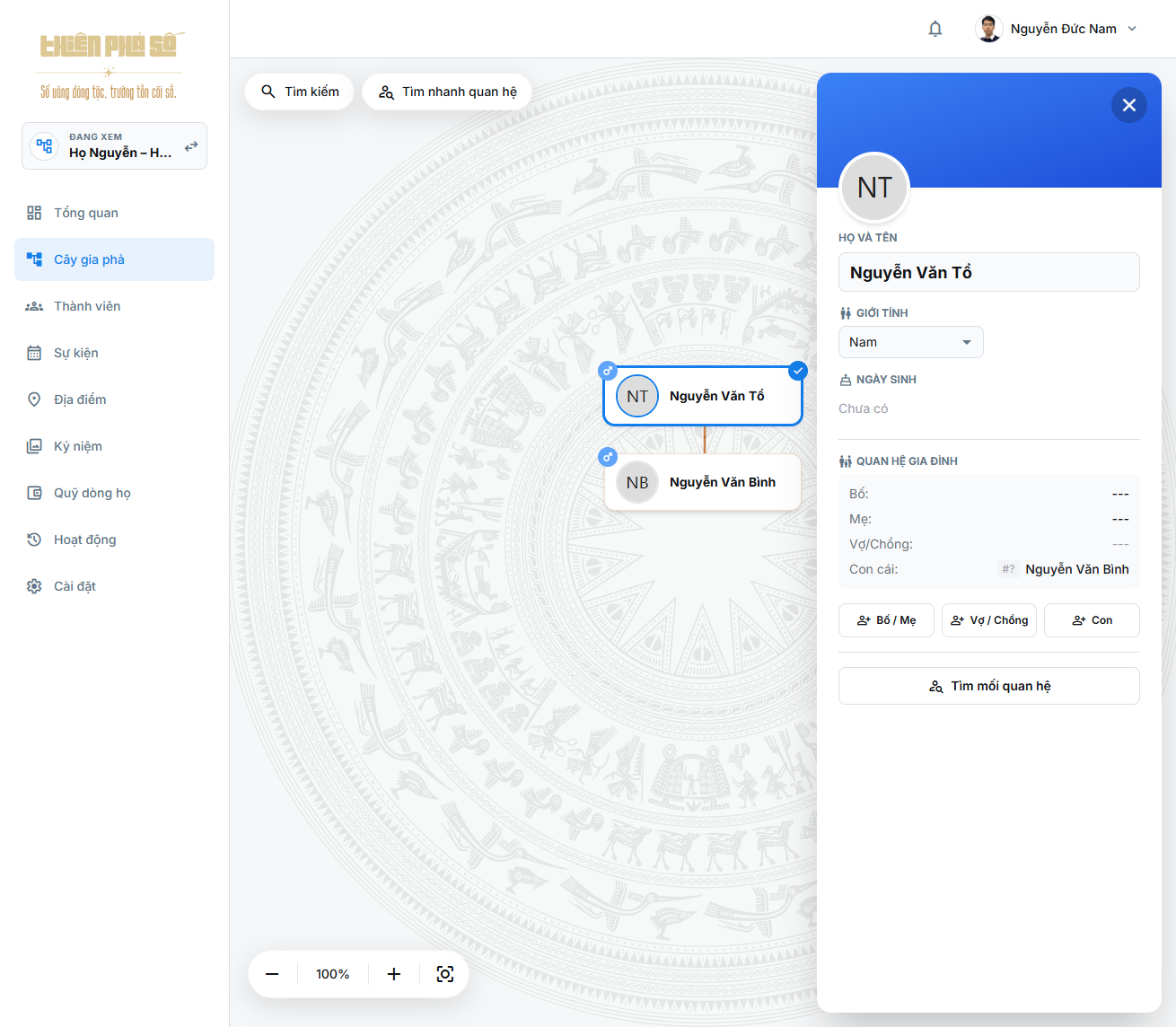Select the Nguyễn Văn Bình tree node

(703, 482)
